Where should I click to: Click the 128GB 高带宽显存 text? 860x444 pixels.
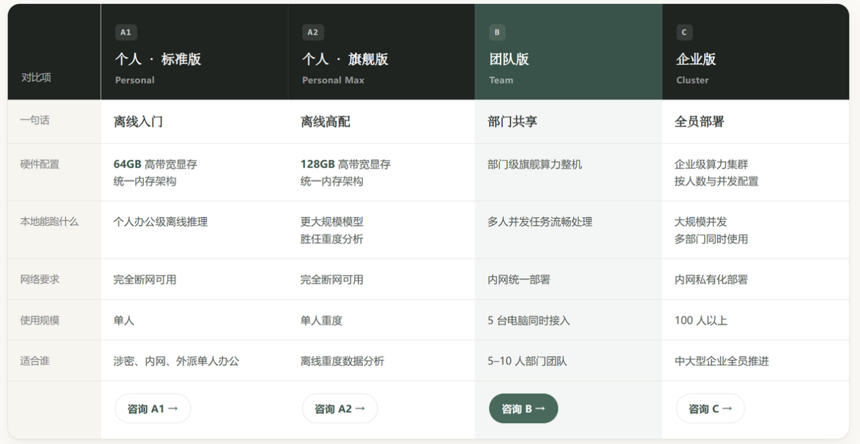pyautogui.click(x=346, y=164)
